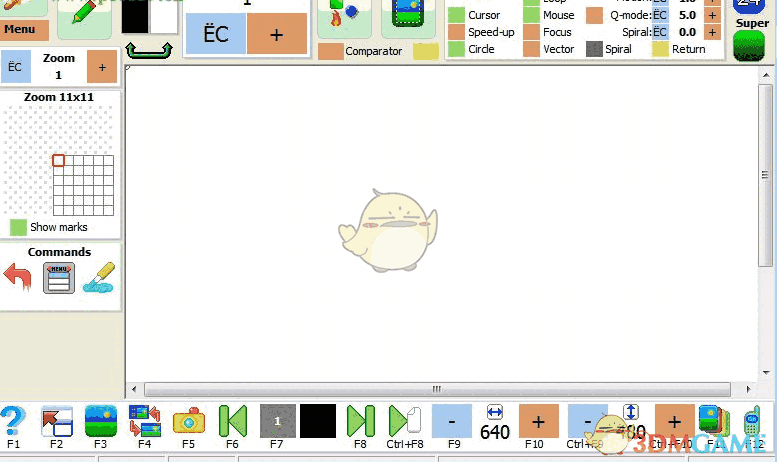The height and width of the screenshot is (462, 777).
Task: Click the horizontal scrollbar right arrow
Action: click(x=748, y=389)
